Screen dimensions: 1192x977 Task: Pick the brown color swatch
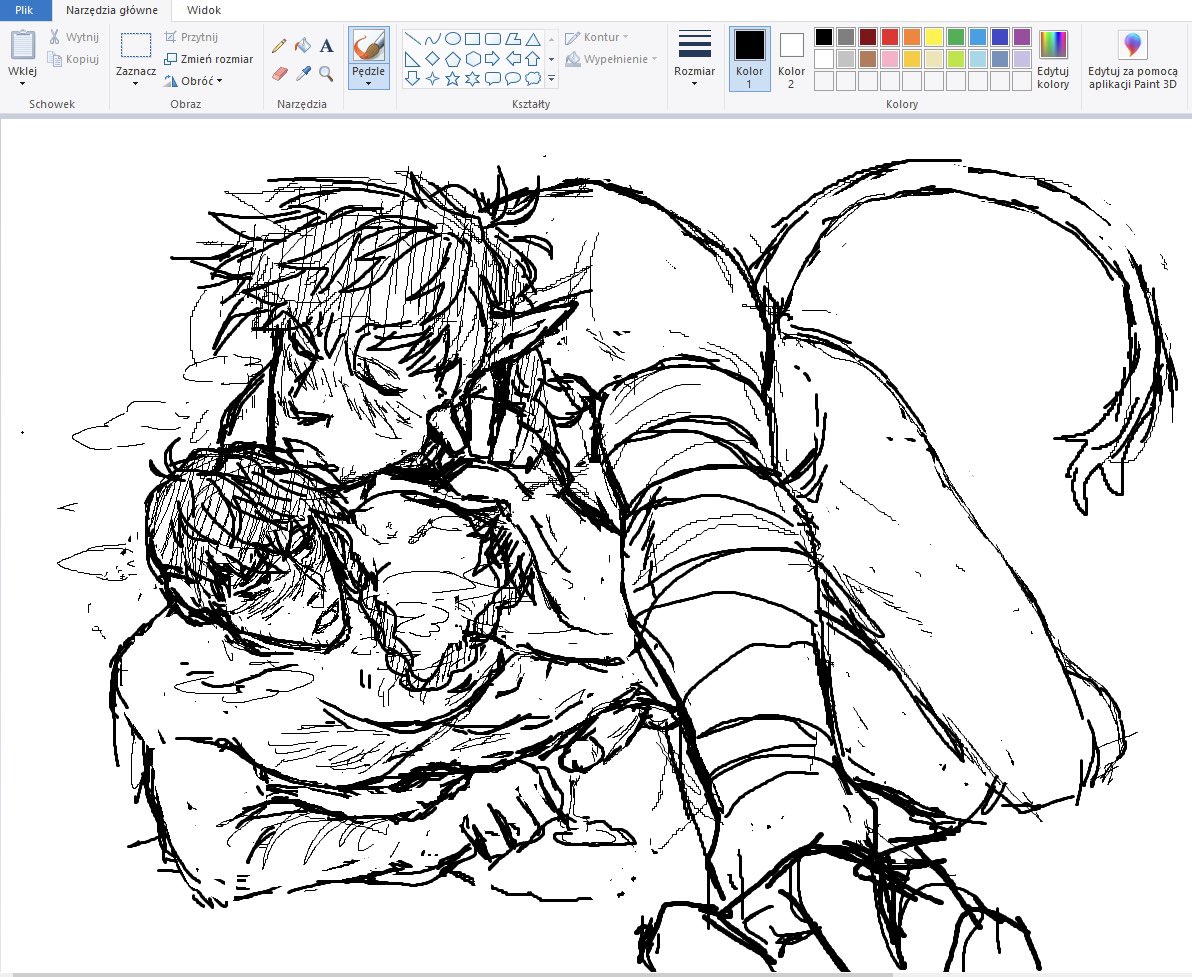(x=868, y=59)
